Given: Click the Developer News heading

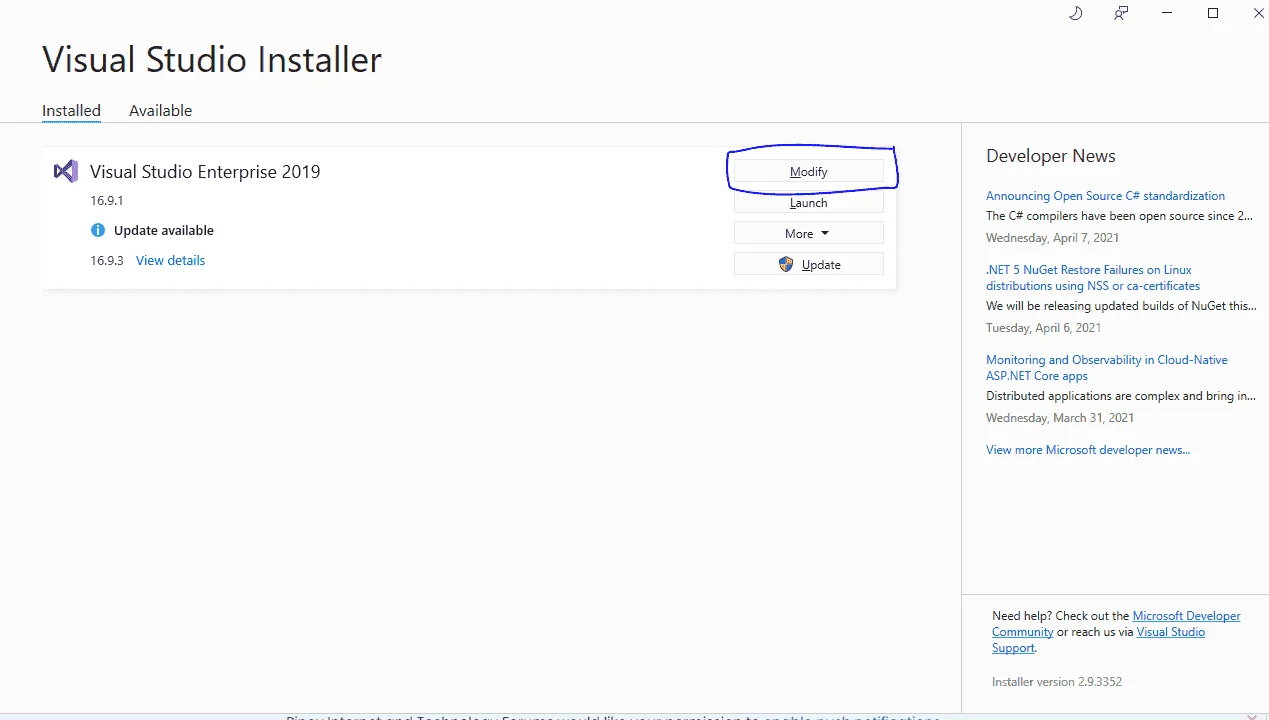Looking at the screenshot, I should tap(1051, 156).
